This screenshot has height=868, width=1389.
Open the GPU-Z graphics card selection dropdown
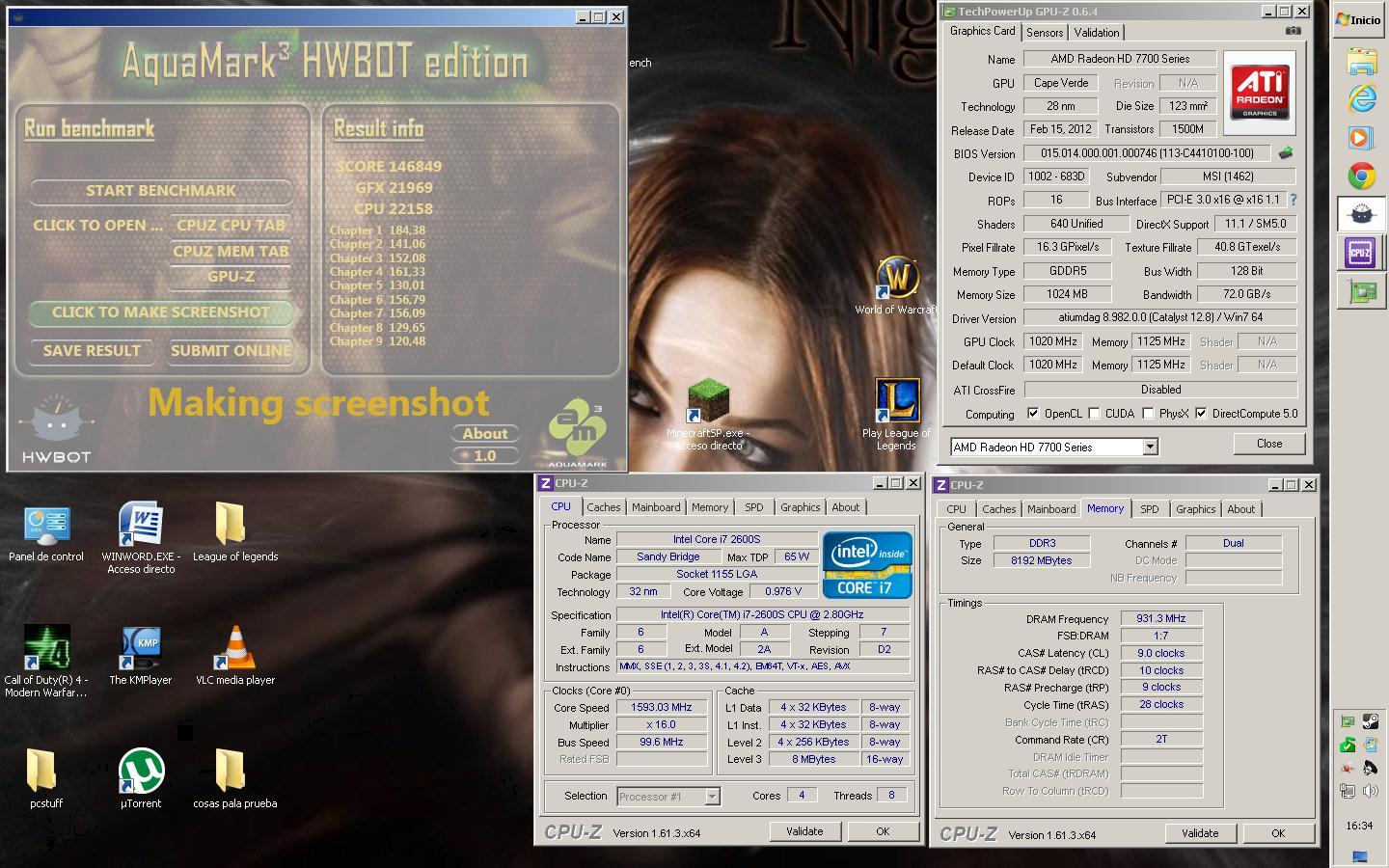click(x=1150, y=448)
